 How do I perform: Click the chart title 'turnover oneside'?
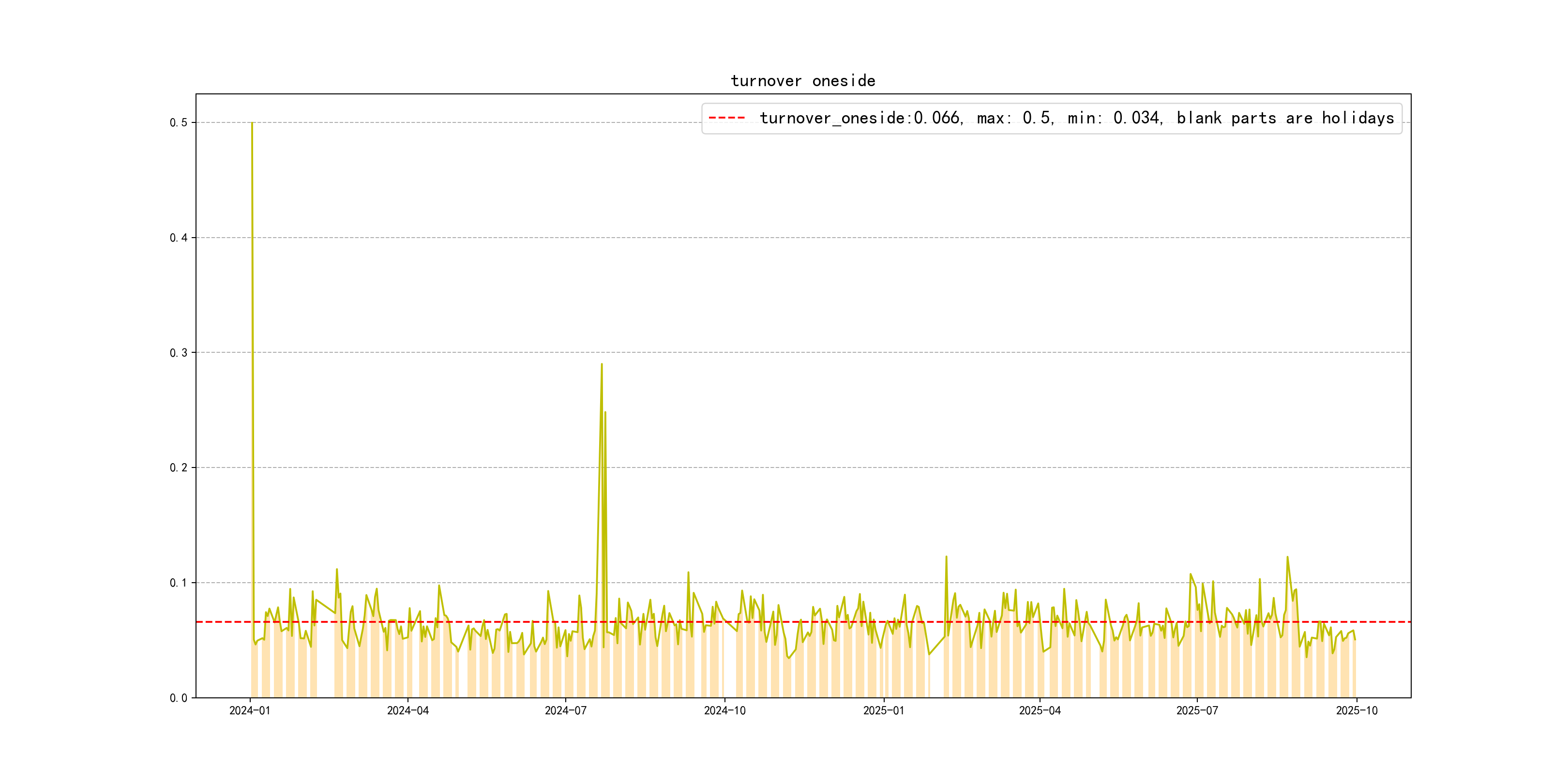(802, 81)
